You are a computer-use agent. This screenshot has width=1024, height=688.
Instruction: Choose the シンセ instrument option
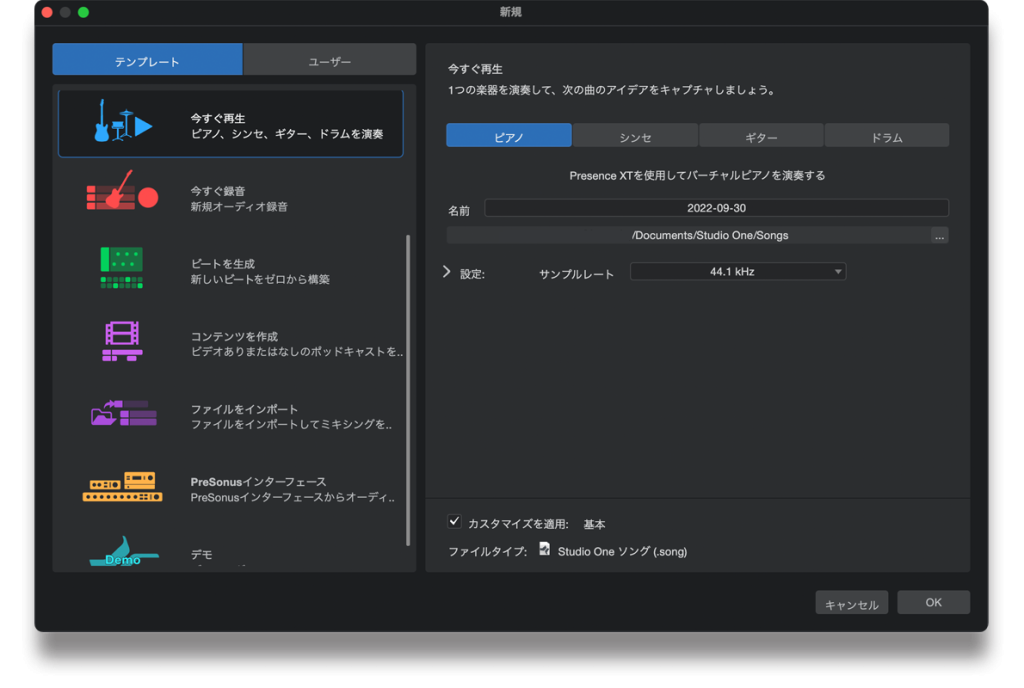(635, 136)
